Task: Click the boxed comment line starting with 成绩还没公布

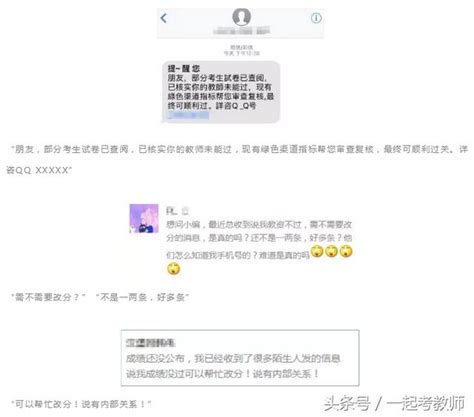Action: click(x=233, y=359)
